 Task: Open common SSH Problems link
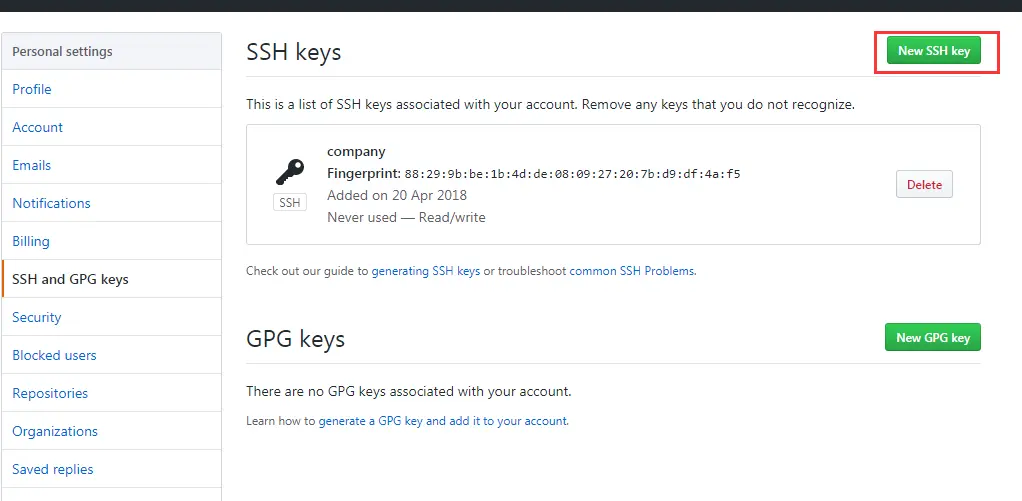632,271
